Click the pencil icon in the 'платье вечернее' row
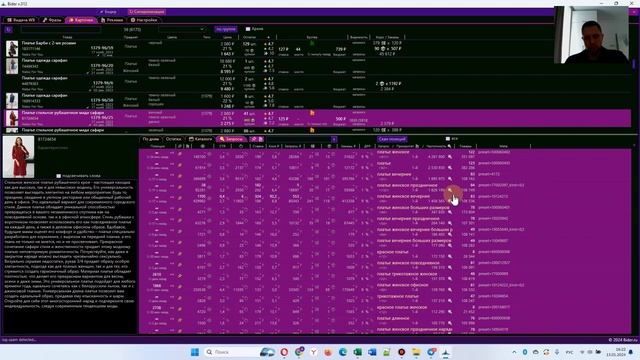 (x=180, y=176)
